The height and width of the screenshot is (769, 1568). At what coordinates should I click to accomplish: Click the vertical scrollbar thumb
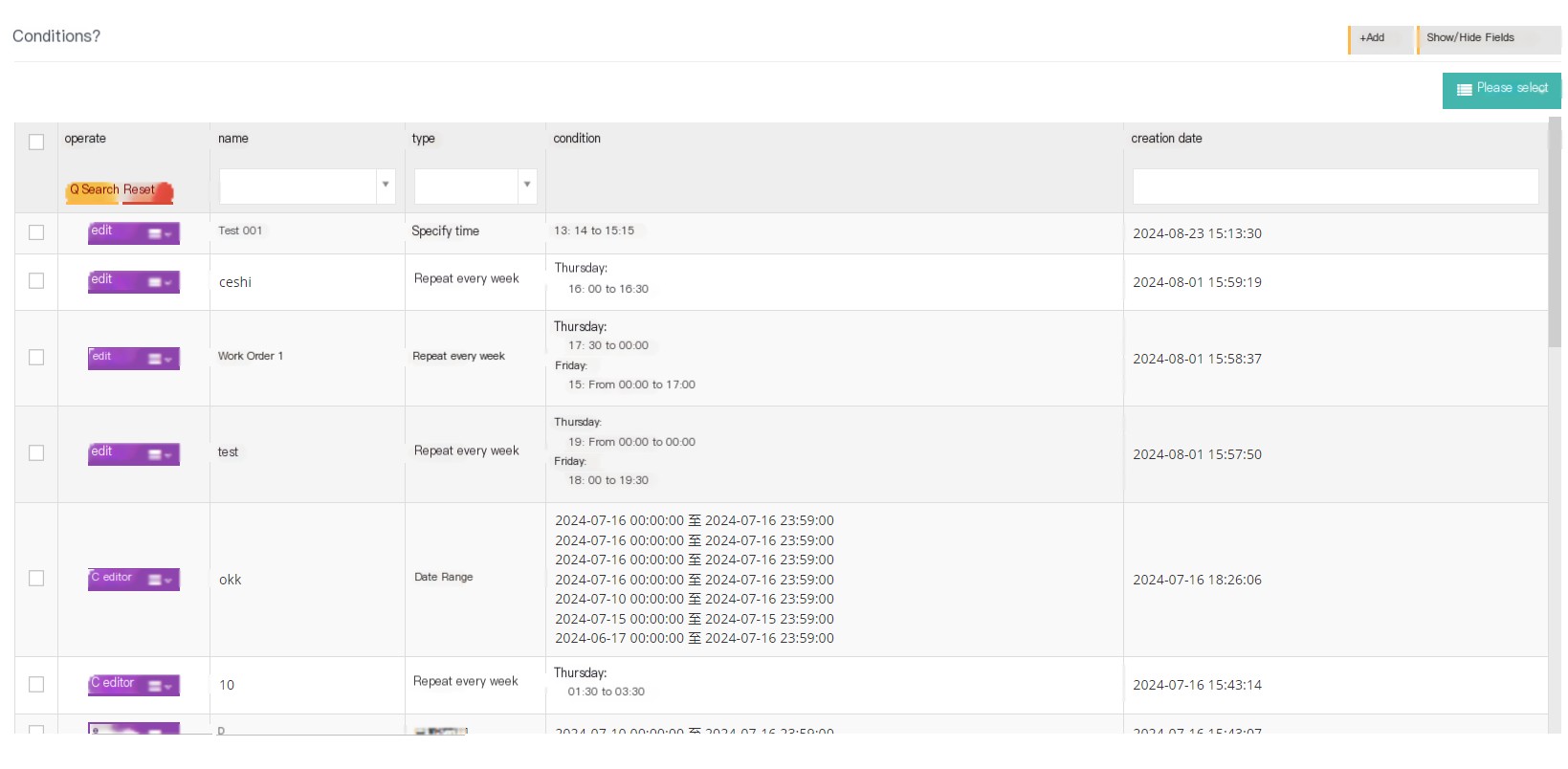(1555, 231)
